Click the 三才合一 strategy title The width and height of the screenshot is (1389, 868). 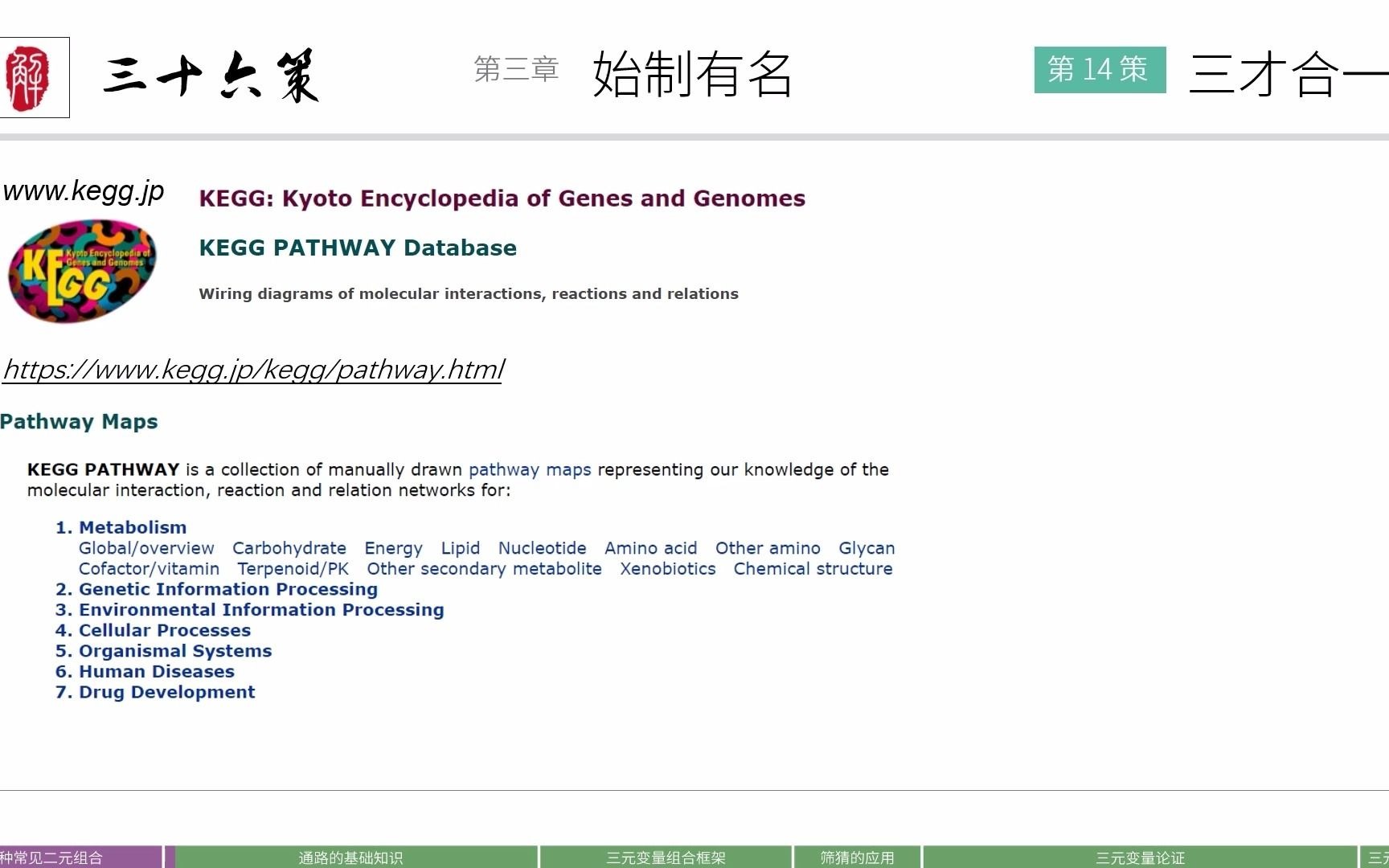pos(1289,74)
